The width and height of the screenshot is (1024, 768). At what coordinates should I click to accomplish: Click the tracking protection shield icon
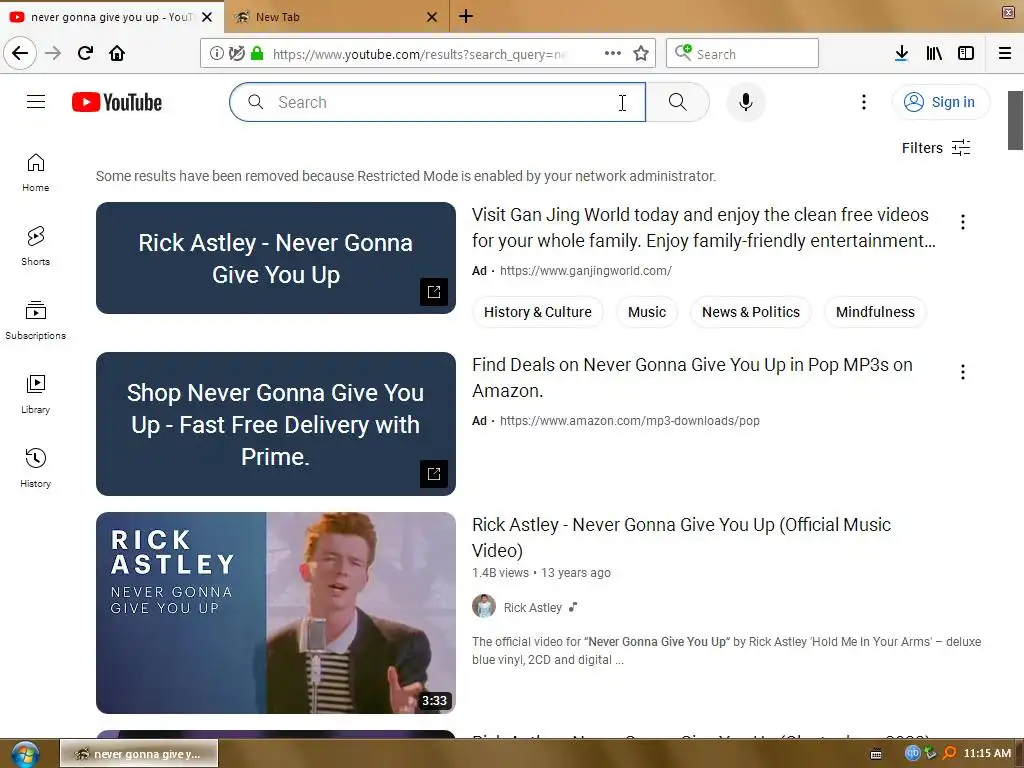[x=237, y=54]
